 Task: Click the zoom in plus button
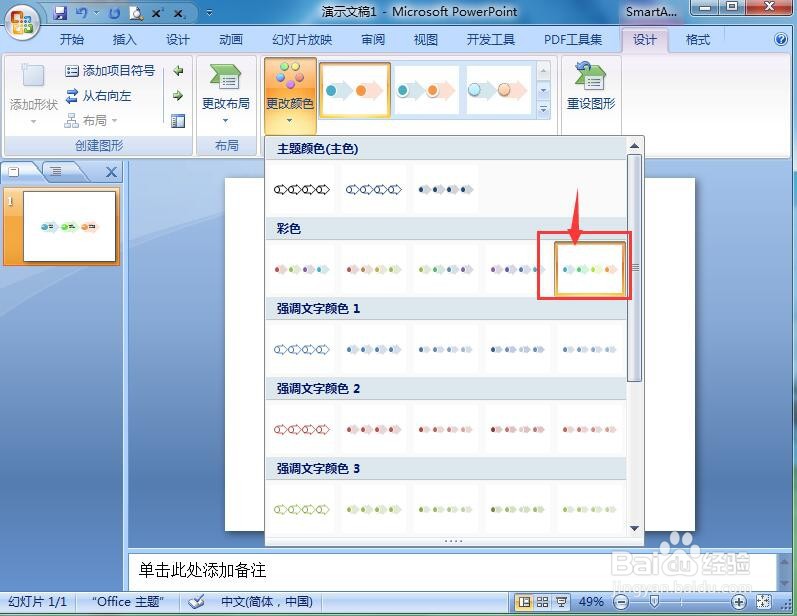[x=738, y=602]
